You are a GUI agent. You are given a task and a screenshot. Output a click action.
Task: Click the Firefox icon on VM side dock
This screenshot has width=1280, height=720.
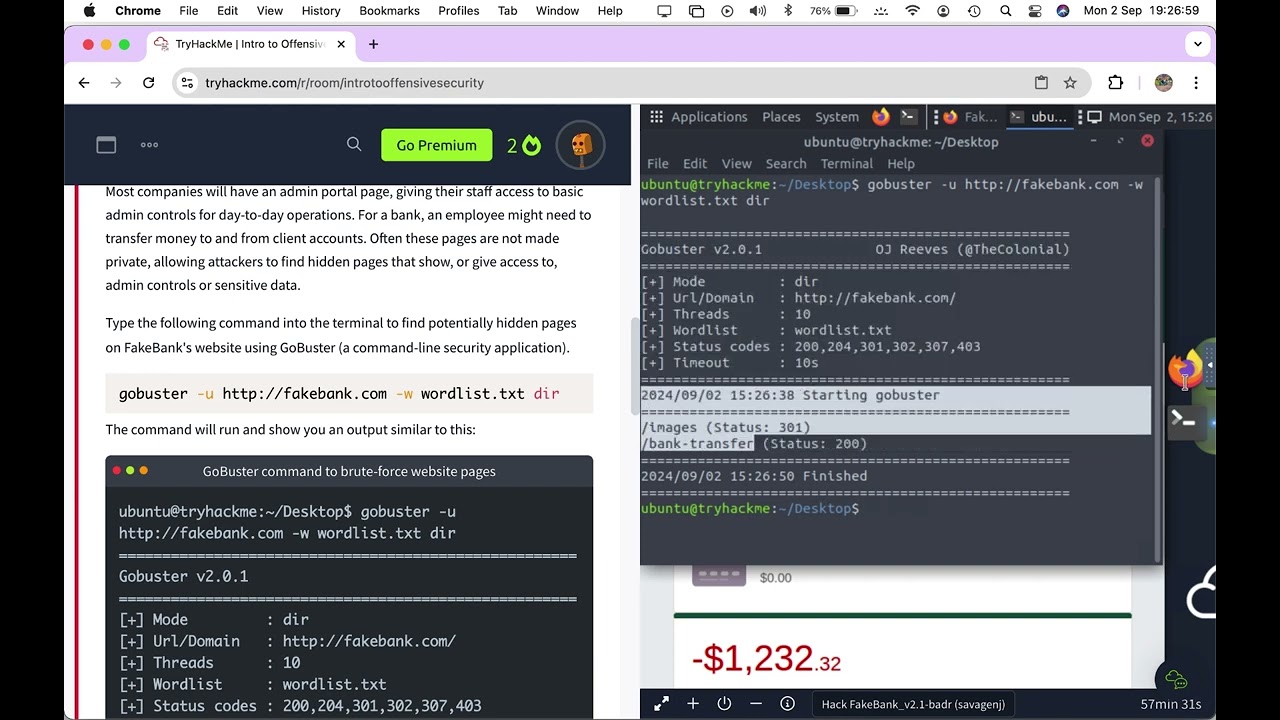tap(1186, 369)
